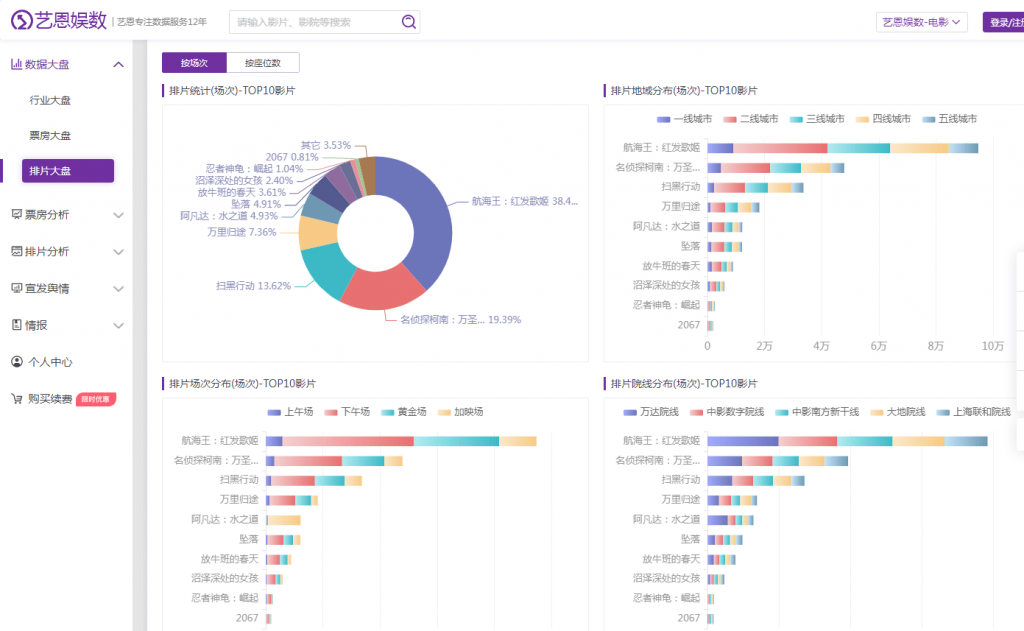The height and width of the screenshot is (631, 1024).
Task: Open the 艺恩娱数-电影 dropdown
Action: click(921, 22)
